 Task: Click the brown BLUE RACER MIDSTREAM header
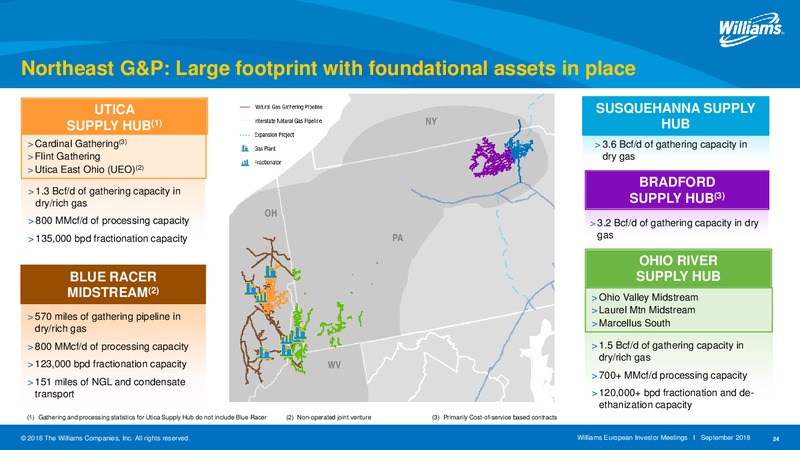(x=113, y=284)
